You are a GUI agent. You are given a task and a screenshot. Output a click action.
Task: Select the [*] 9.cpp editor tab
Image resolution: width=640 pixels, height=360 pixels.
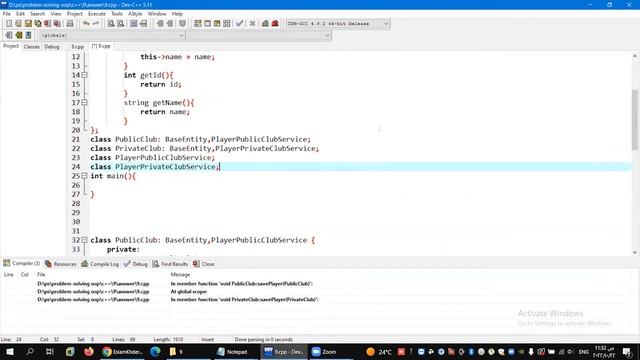pos(101,46)
